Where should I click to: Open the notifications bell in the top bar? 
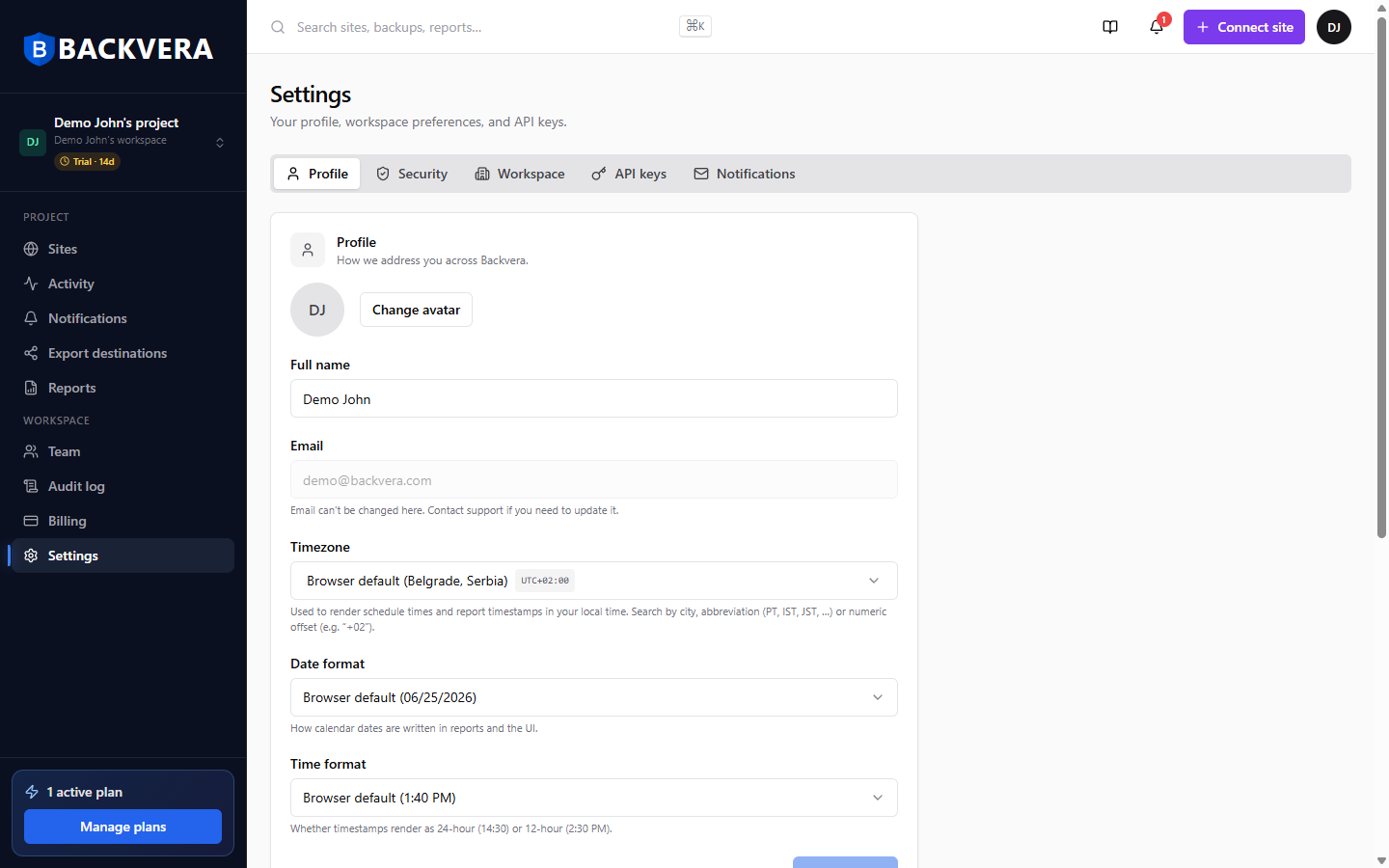pos(1157,27)
